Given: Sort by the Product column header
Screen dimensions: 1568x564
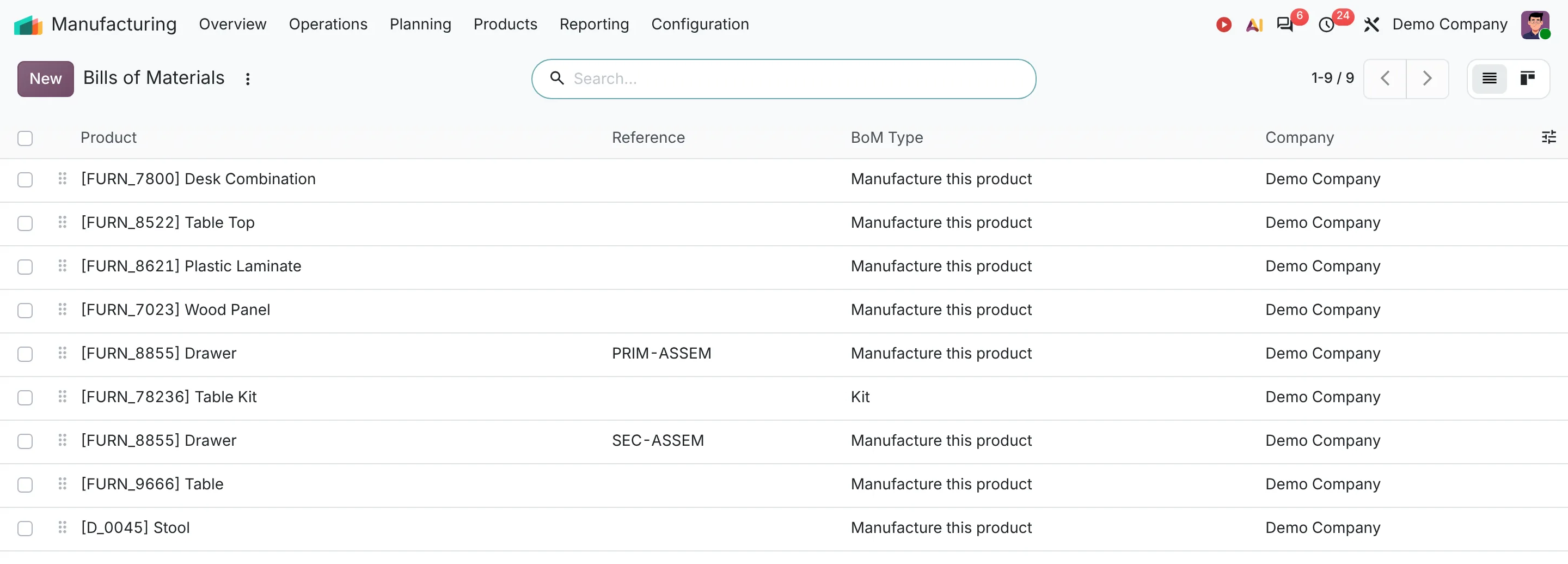Looking at the screenshot, I should click(x=108, y=138).
